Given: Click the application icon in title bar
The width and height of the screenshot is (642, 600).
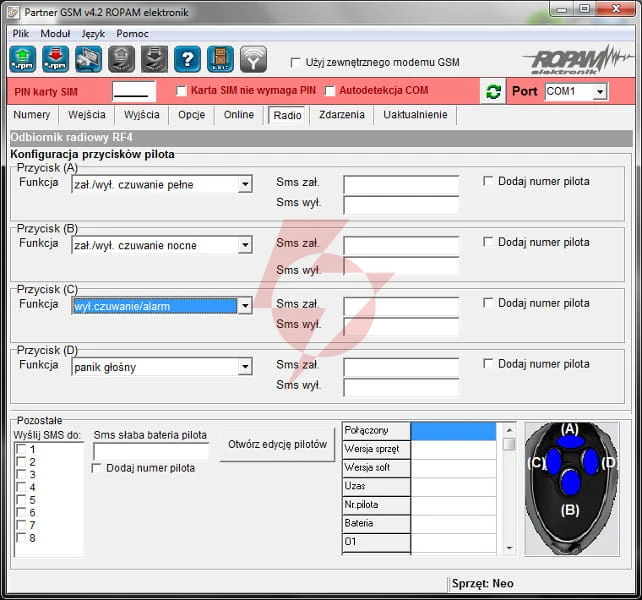Looking at the screenshot, I should click(13, 12).
